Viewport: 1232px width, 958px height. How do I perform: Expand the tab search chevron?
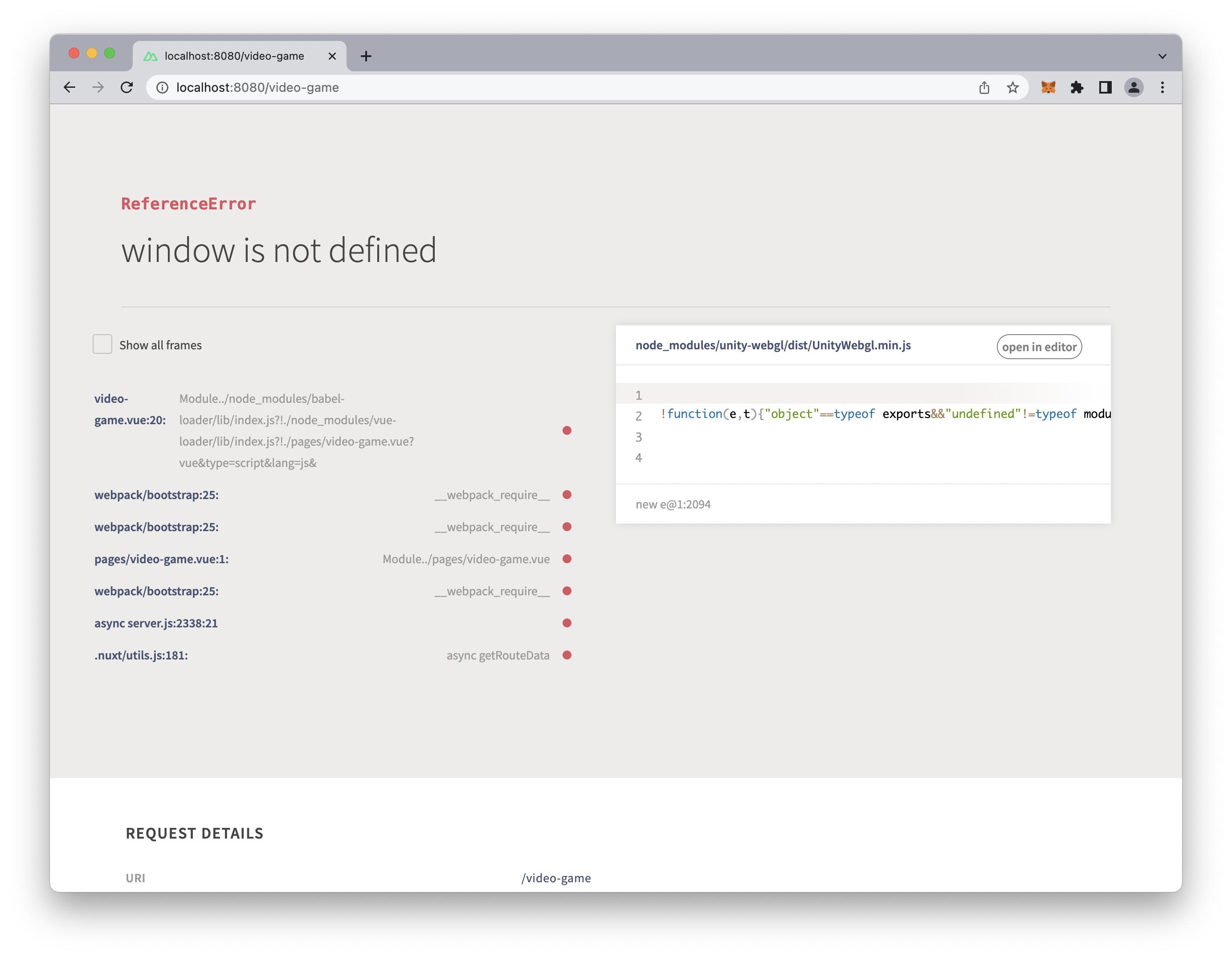point(1162,56)
